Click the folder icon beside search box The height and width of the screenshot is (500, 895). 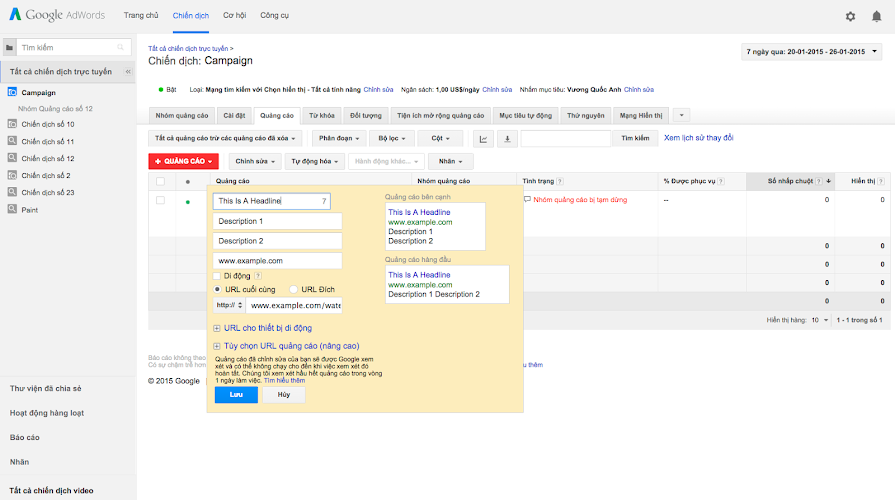9,47
